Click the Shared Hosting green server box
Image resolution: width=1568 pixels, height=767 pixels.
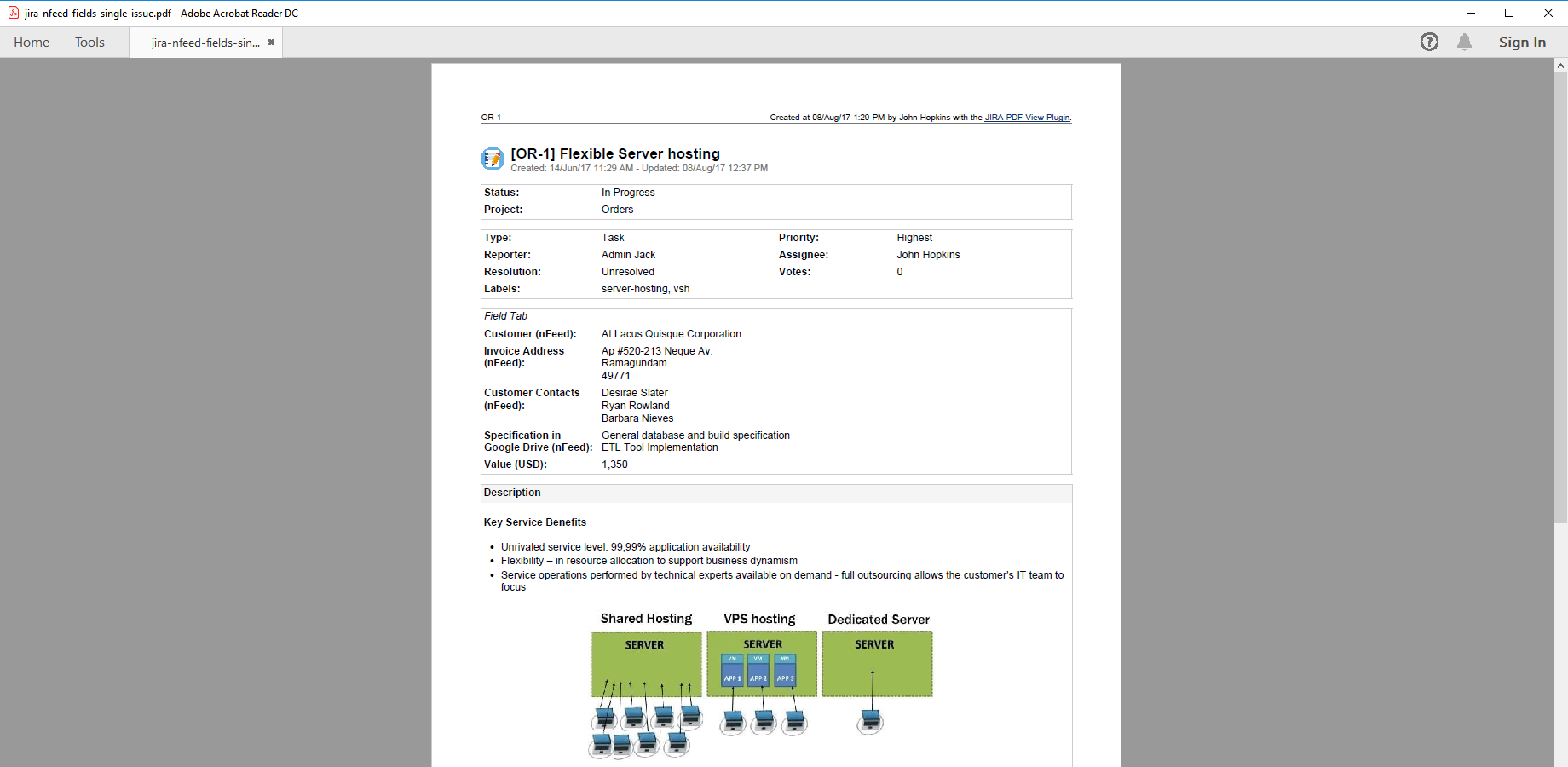pos(646,665)
